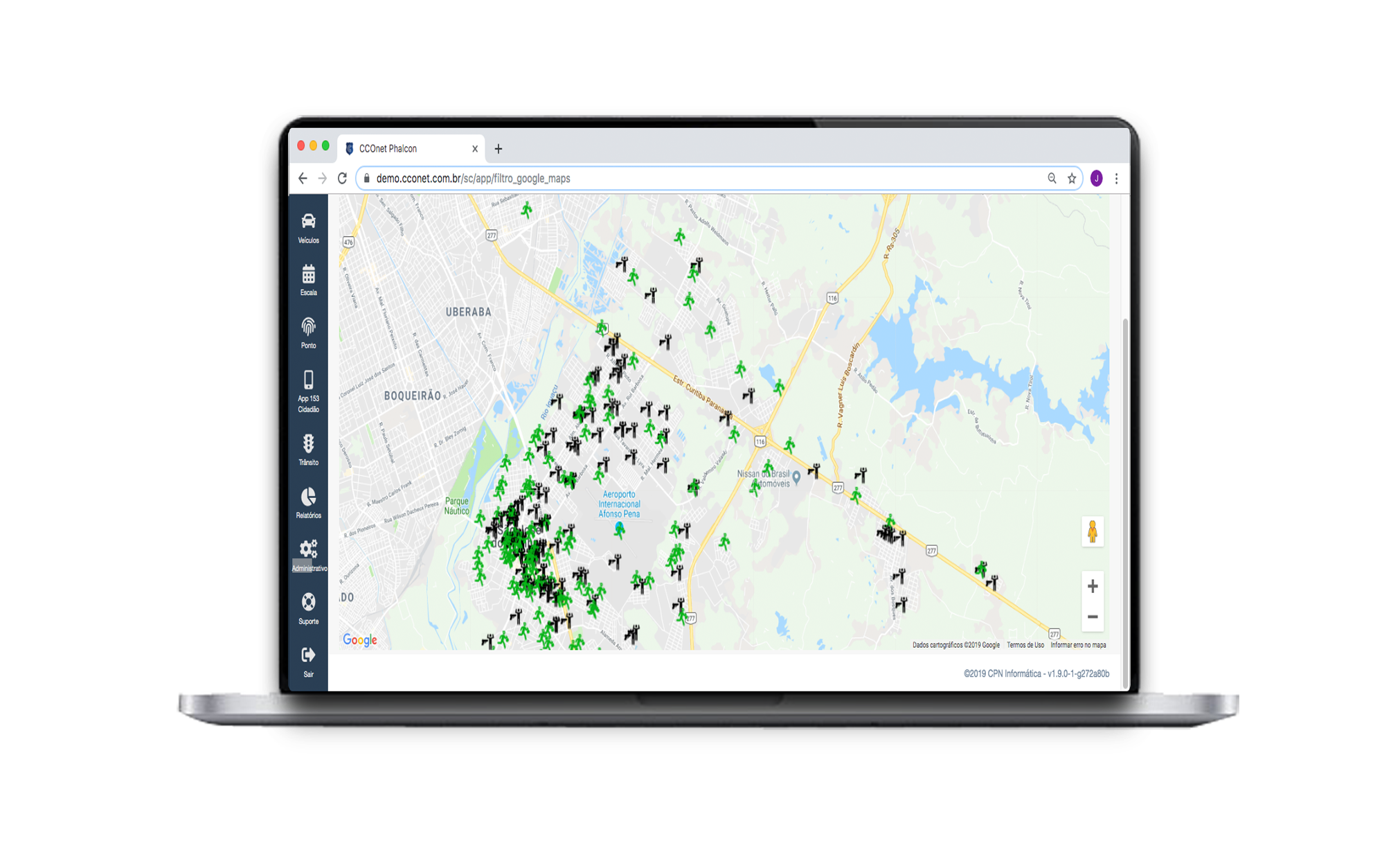Open Termos de Uso link

click(1025, 645)
